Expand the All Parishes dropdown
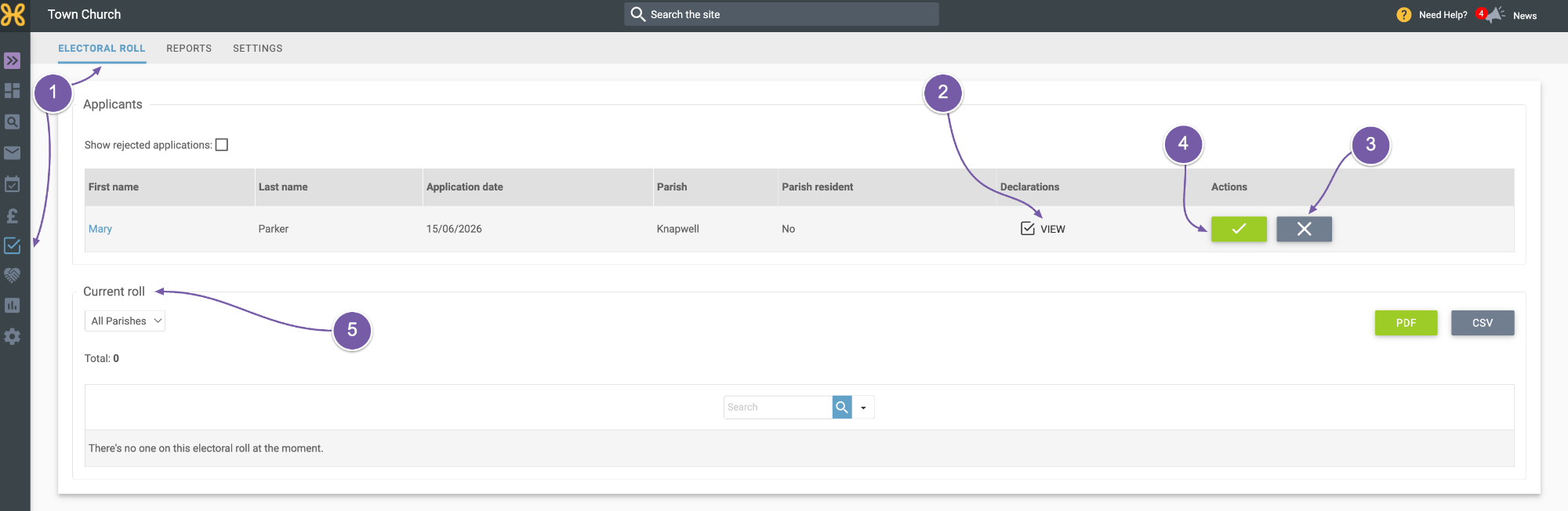The height and width of the screenshot is (511, 1568). (x=125, y=321)
